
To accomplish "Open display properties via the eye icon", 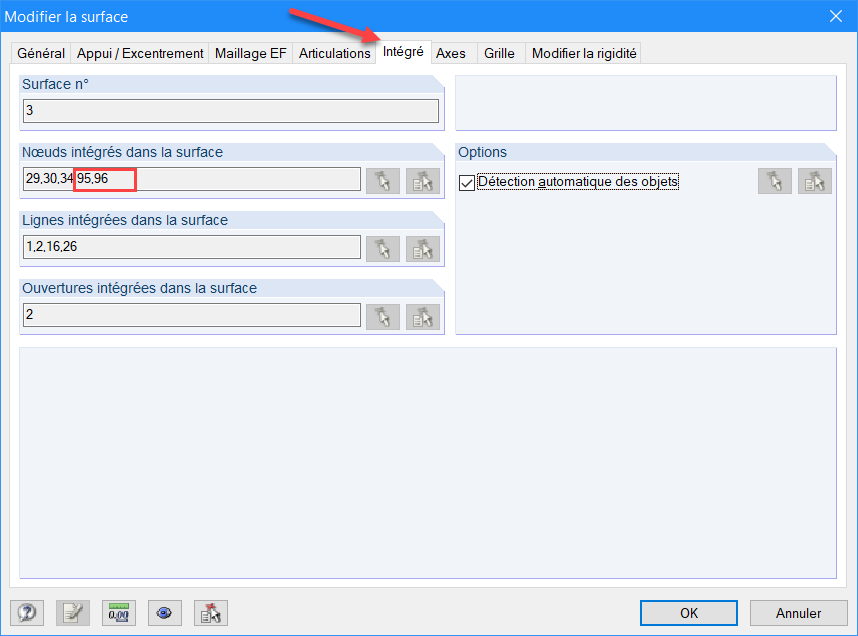I will click(164, 612).
